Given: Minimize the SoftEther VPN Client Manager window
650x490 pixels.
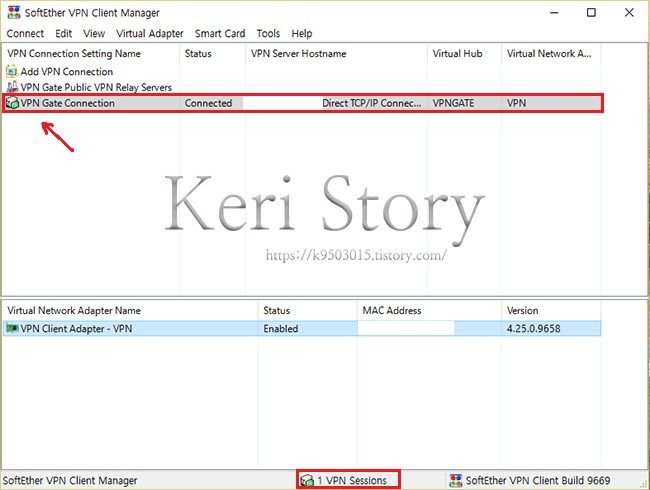Looking at the screenshot, I should click(x=554, y=12).
